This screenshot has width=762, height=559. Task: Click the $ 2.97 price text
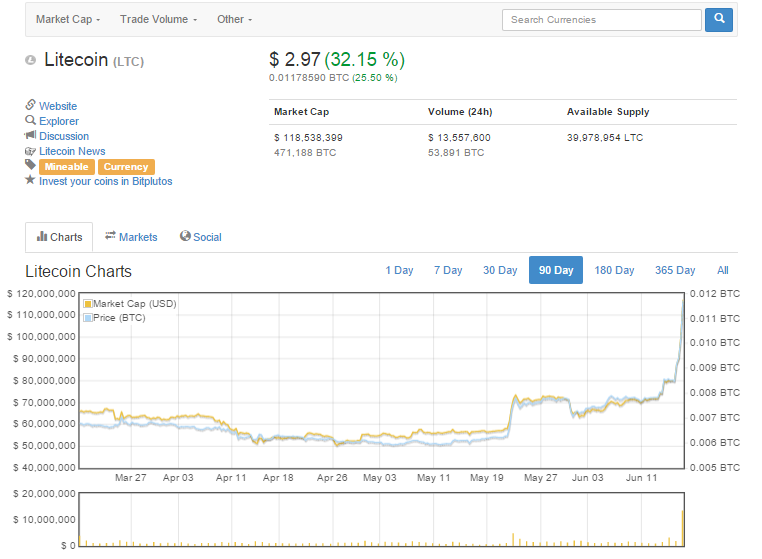[x=294, y=60]
